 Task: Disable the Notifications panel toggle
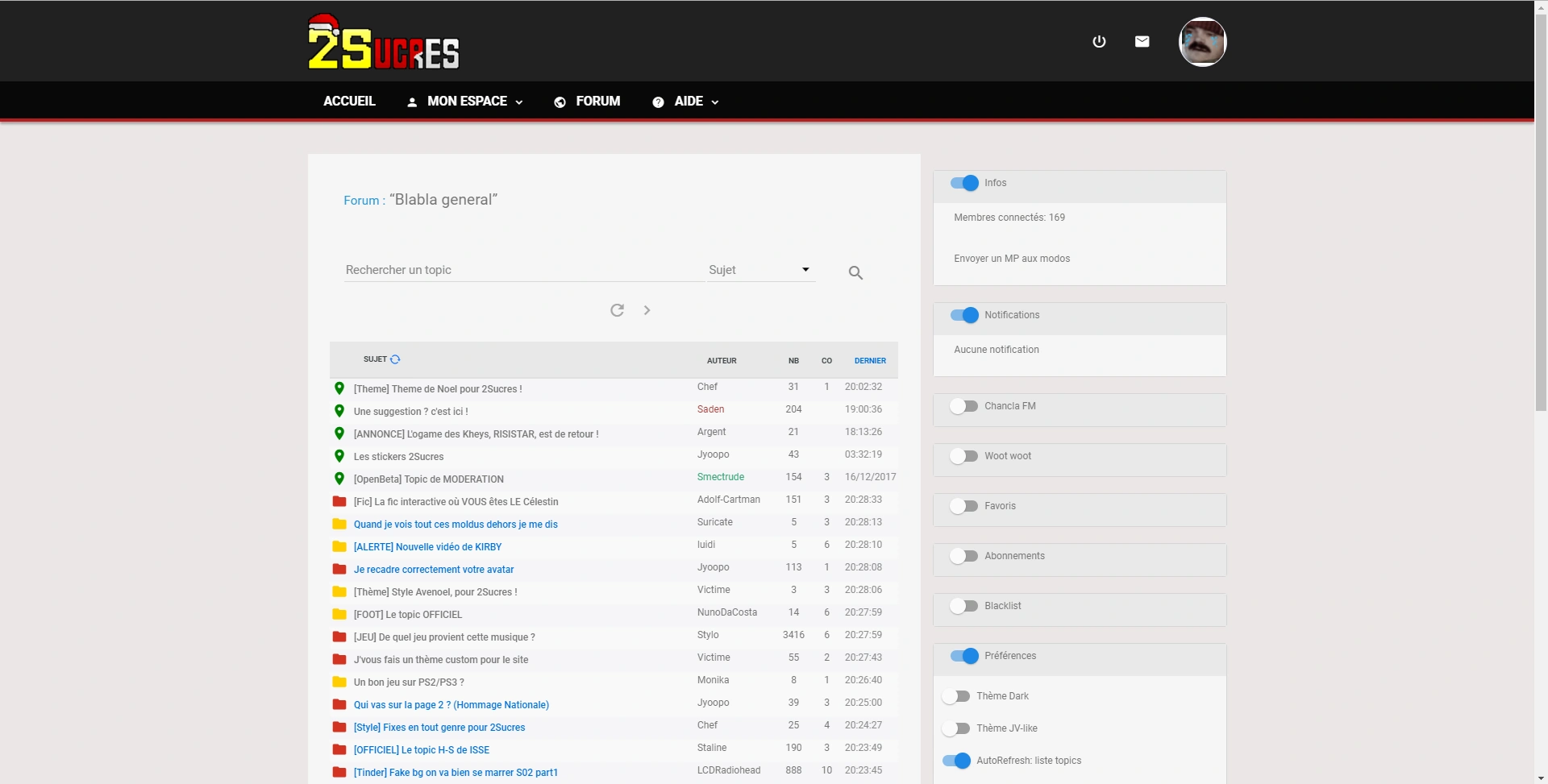coord(964,315)
